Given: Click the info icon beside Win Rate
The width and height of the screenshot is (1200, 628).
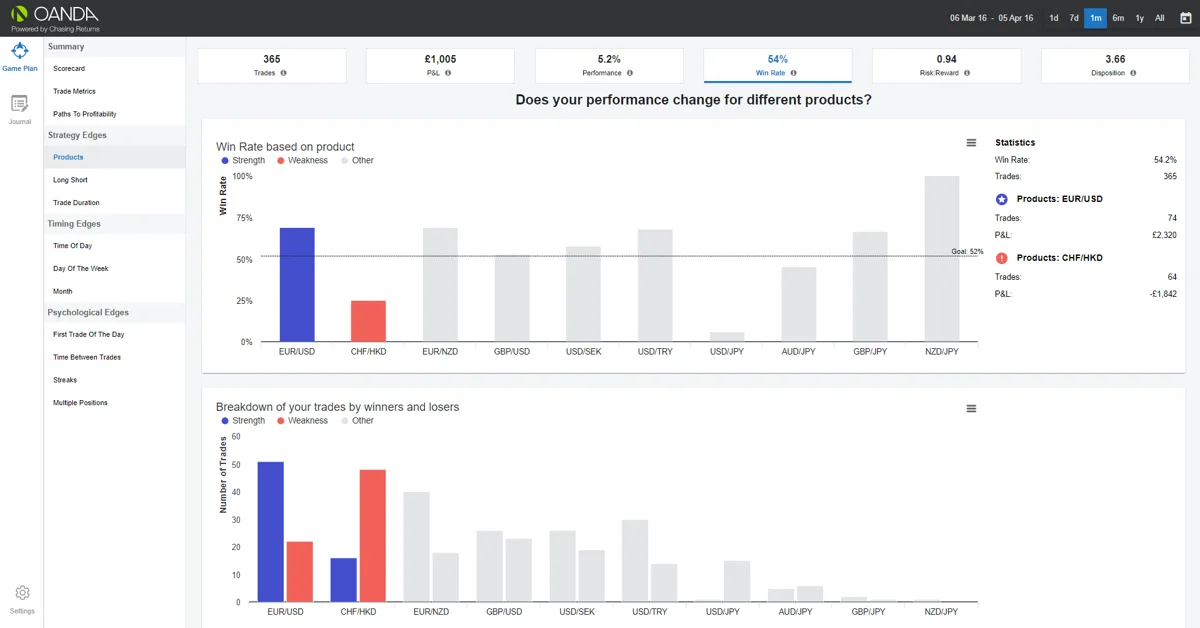Looking at the screenshot, I should [793, 73].
